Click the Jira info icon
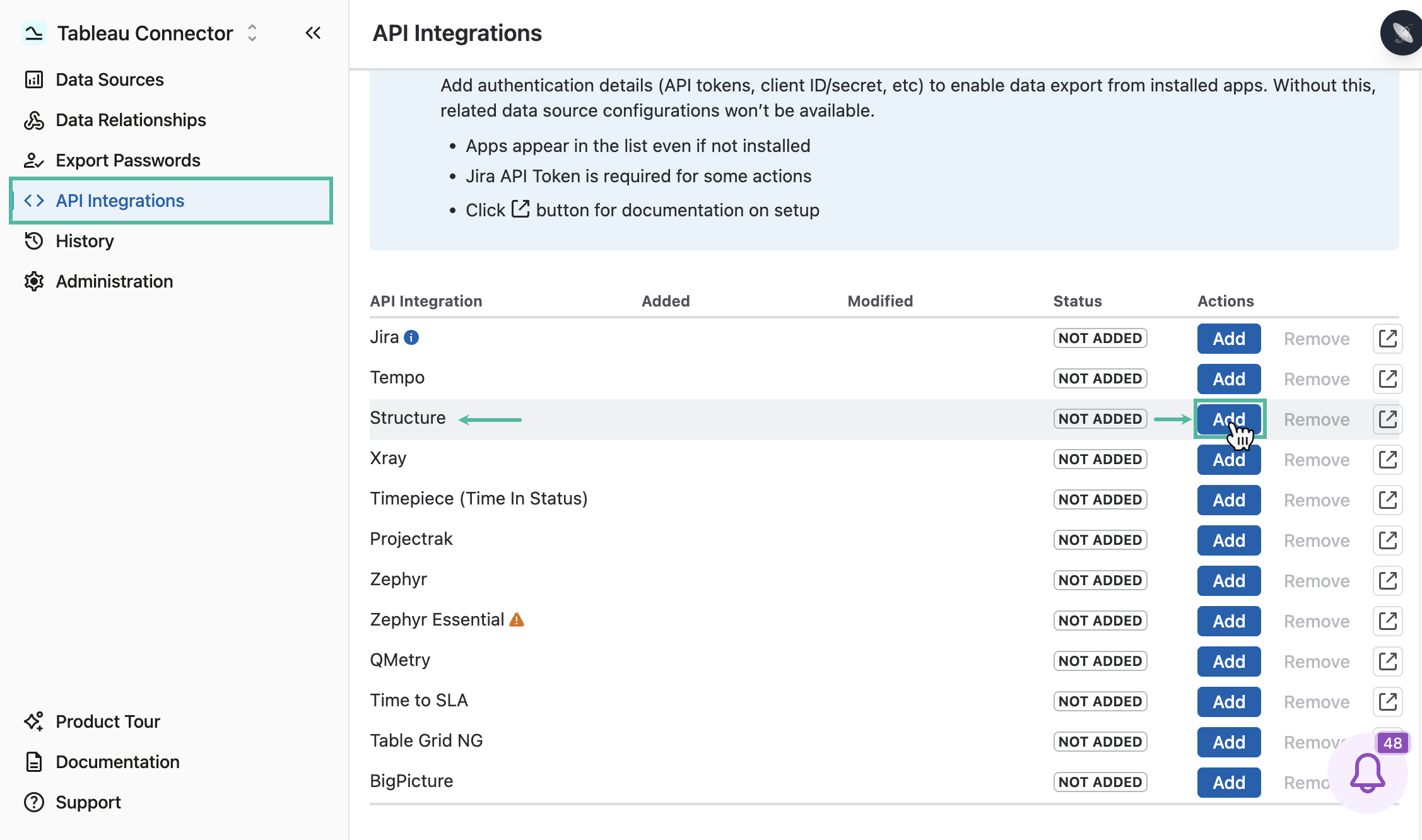Screen dimensions: 1422x840 (x=411, y=337)
